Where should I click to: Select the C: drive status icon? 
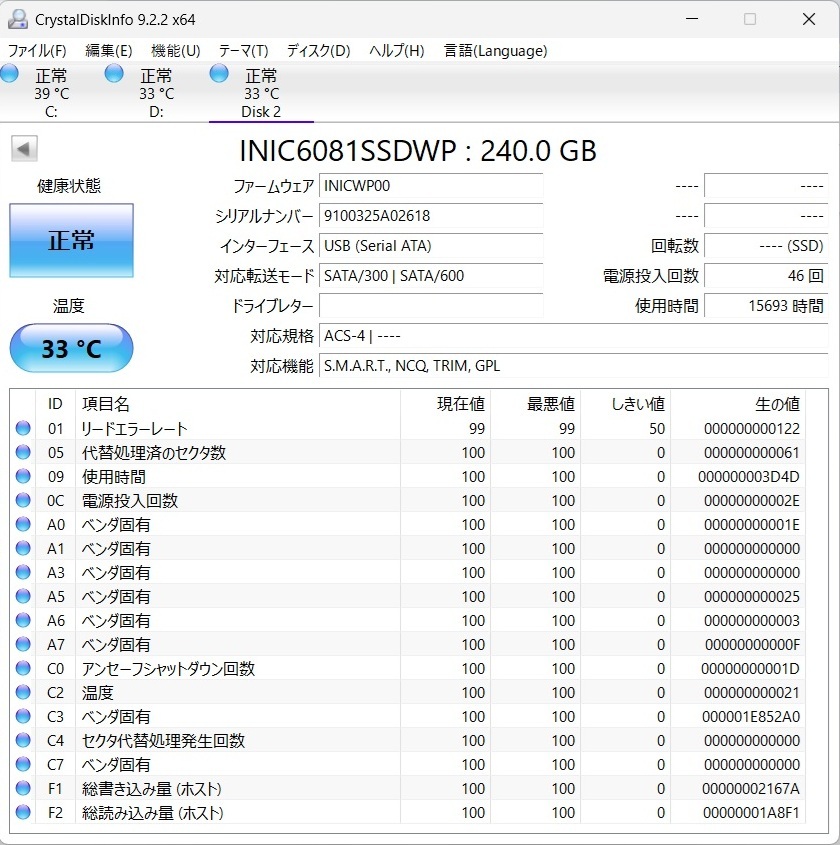(10, 73)
